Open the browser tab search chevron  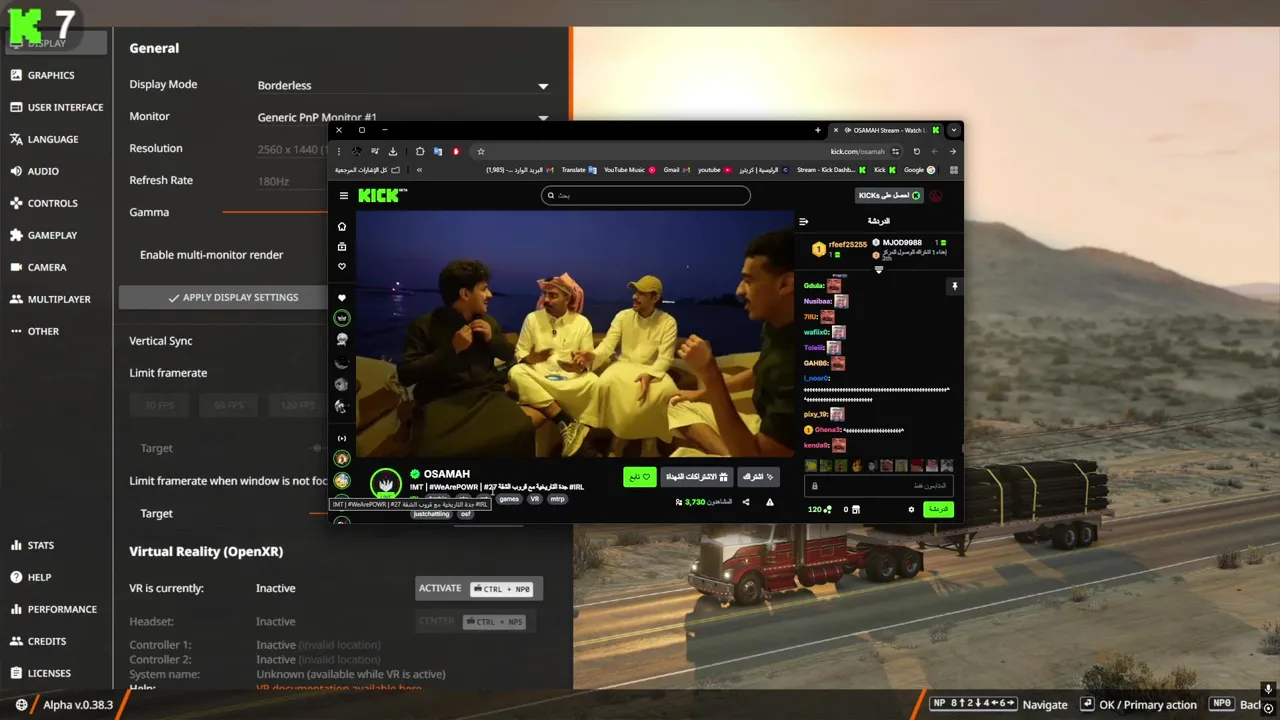click(954, 130)
